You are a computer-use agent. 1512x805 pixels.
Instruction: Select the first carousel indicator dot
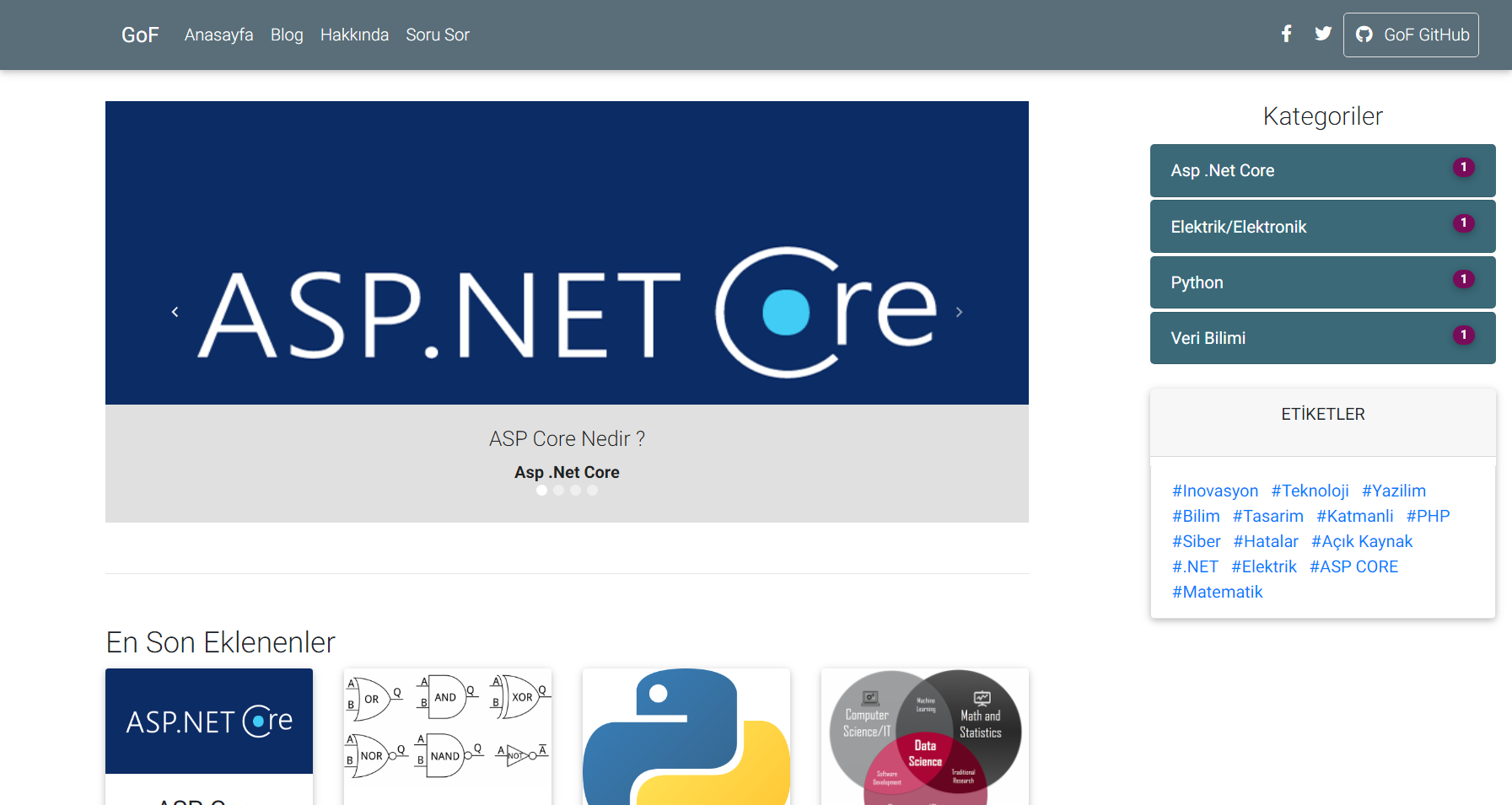[541, 491]
